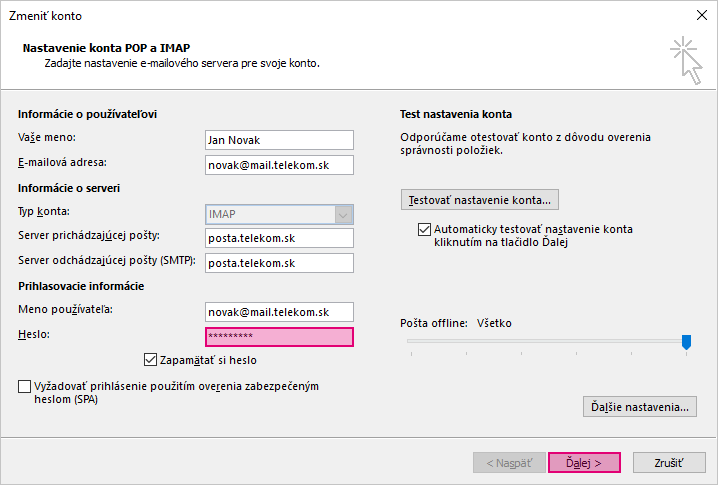Click the Informácie o používateľovi heading

tap(87, 114)
